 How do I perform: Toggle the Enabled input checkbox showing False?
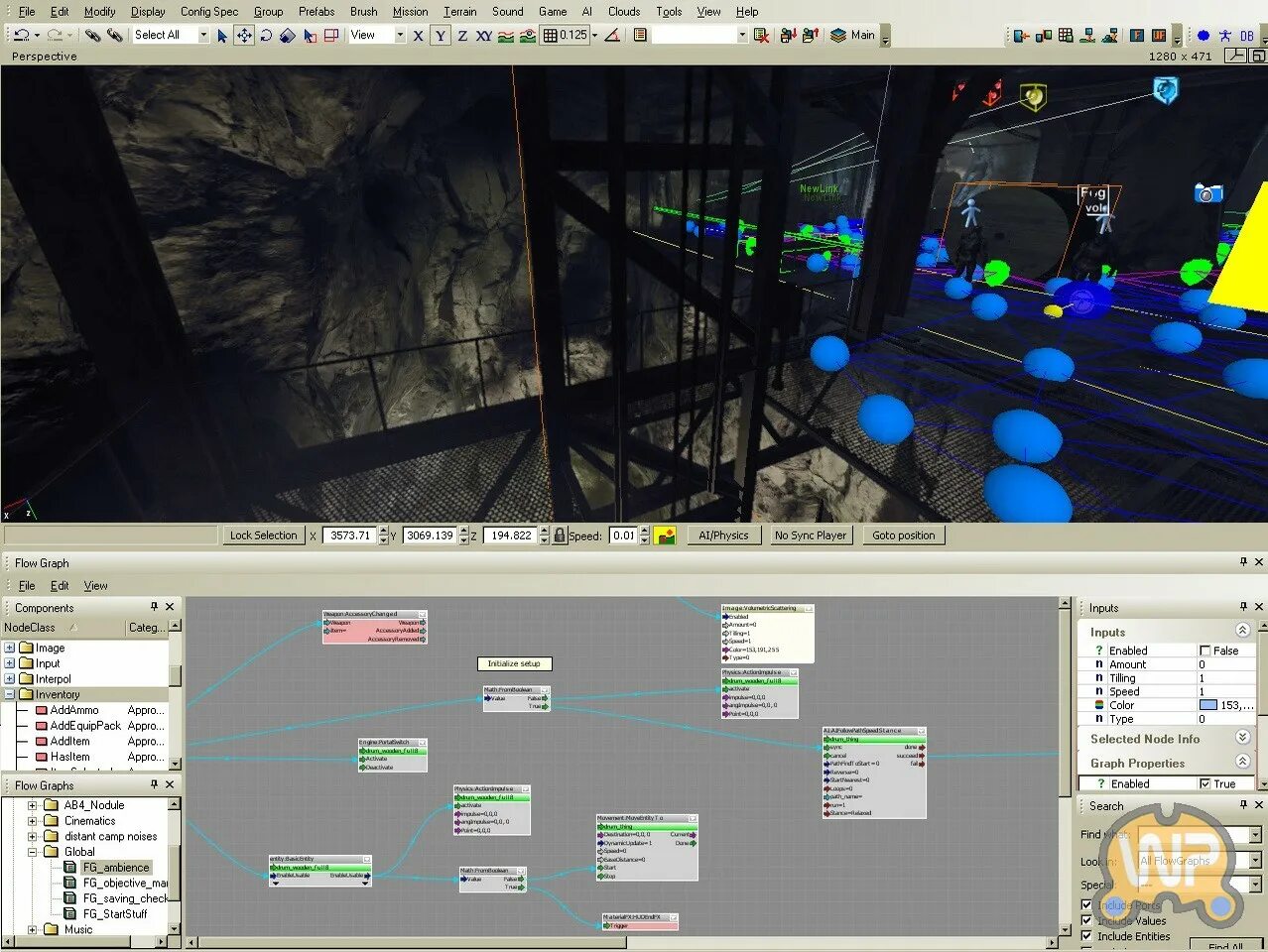point(1205,651)
